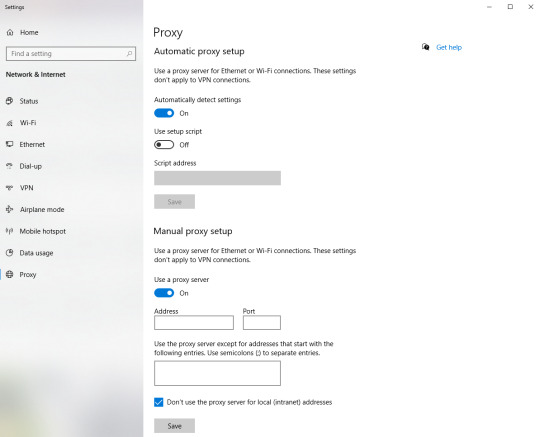The height and width of the screenshot is (437, 540).
Task: Click the Status globe icon
Action: tap(10, 101)
